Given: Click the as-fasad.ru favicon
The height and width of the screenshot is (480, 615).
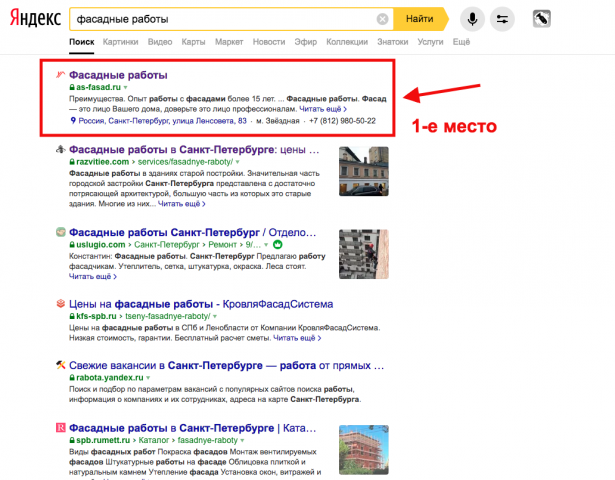Looking at the screenshot, I should point(60,75).
